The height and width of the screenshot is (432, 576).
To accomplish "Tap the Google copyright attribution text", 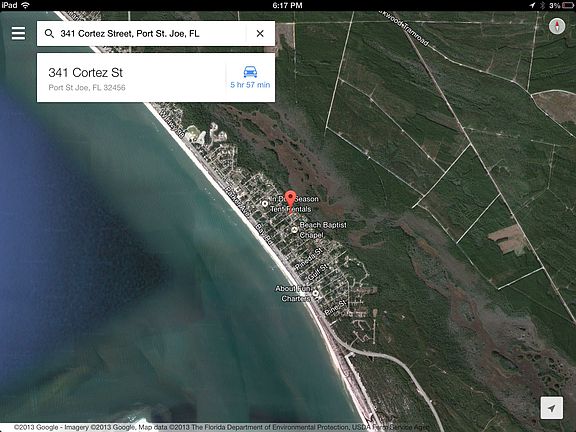I will coord(222,427).
